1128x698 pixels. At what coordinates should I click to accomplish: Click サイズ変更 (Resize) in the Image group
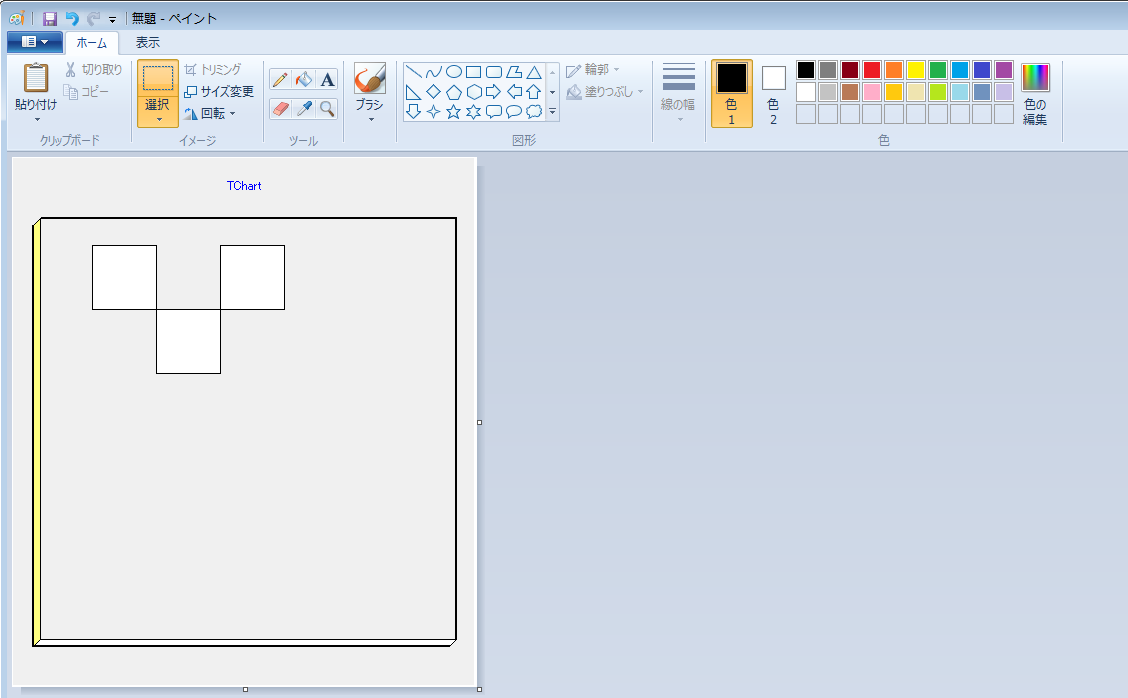point(218,90)
